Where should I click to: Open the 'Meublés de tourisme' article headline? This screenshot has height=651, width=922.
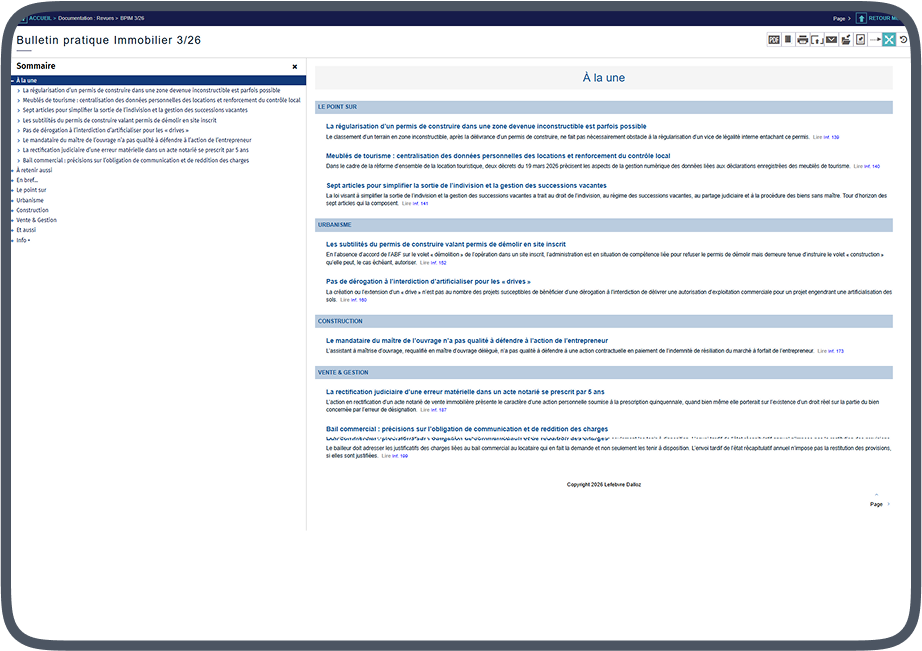click(497, 156)
